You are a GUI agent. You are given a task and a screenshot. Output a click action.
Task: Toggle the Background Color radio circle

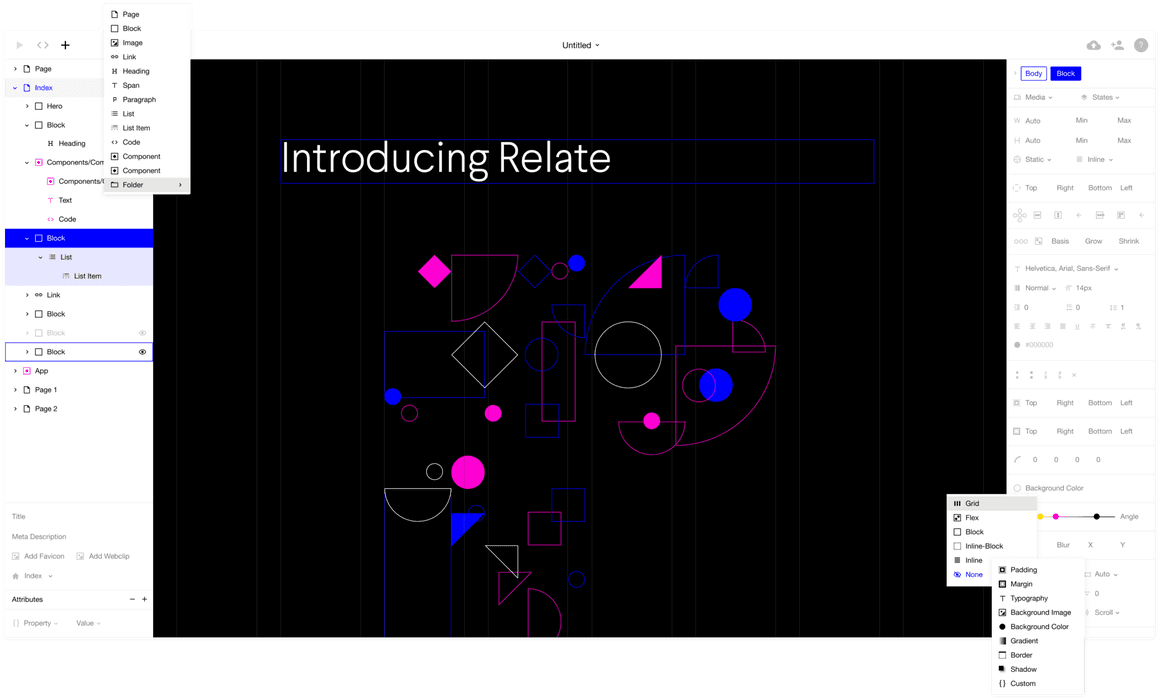[1017, 488]
